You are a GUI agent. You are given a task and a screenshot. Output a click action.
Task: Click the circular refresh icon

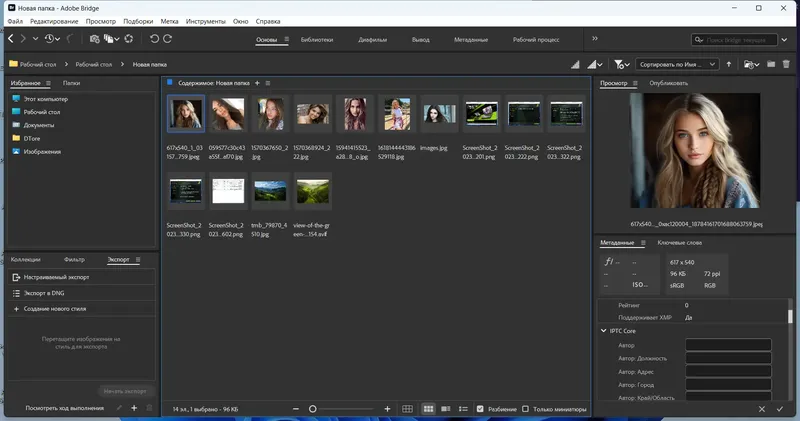tap(129, 39)
